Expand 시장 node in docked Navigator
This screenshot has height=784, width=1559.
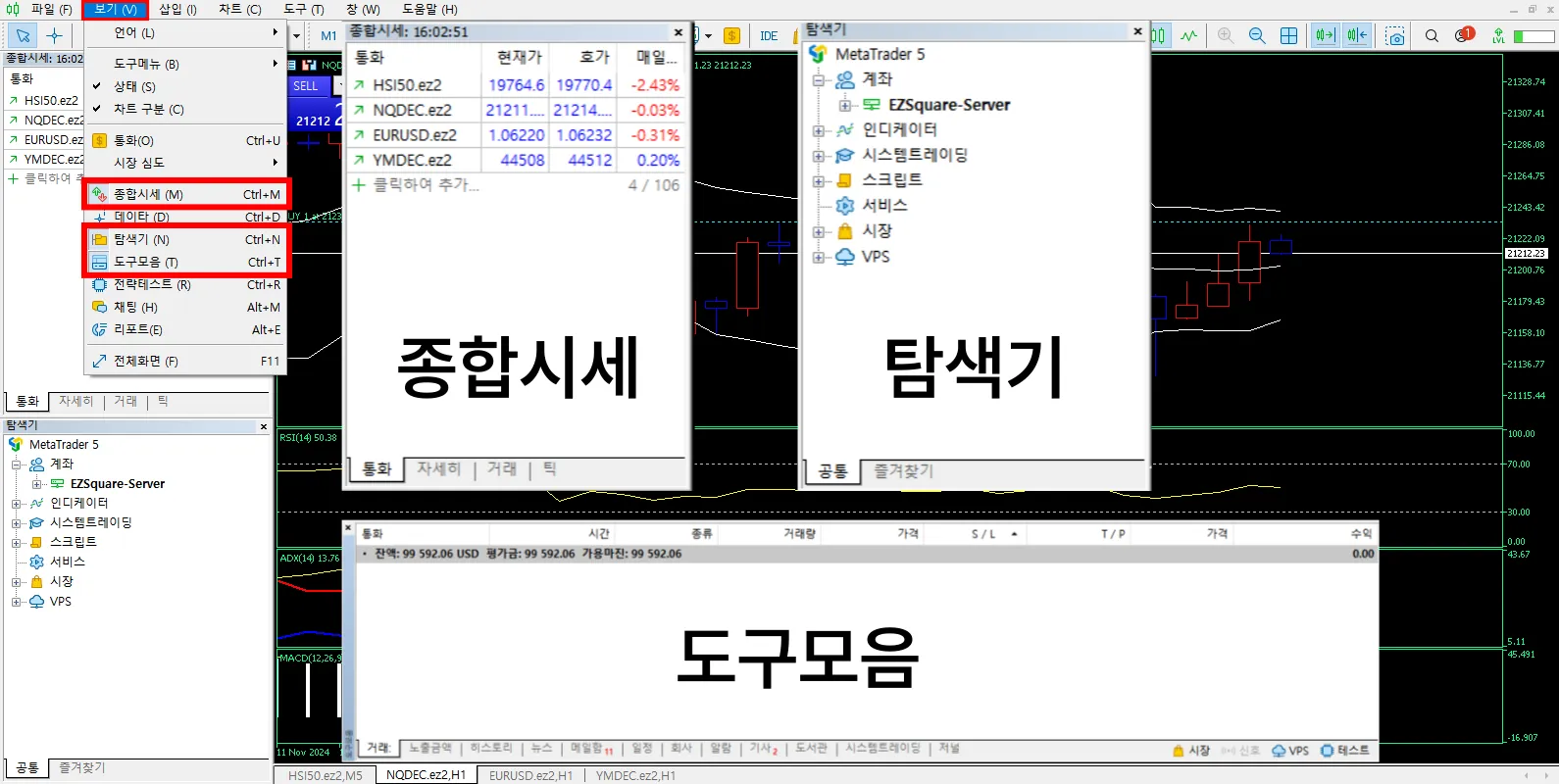click(16, 582)
